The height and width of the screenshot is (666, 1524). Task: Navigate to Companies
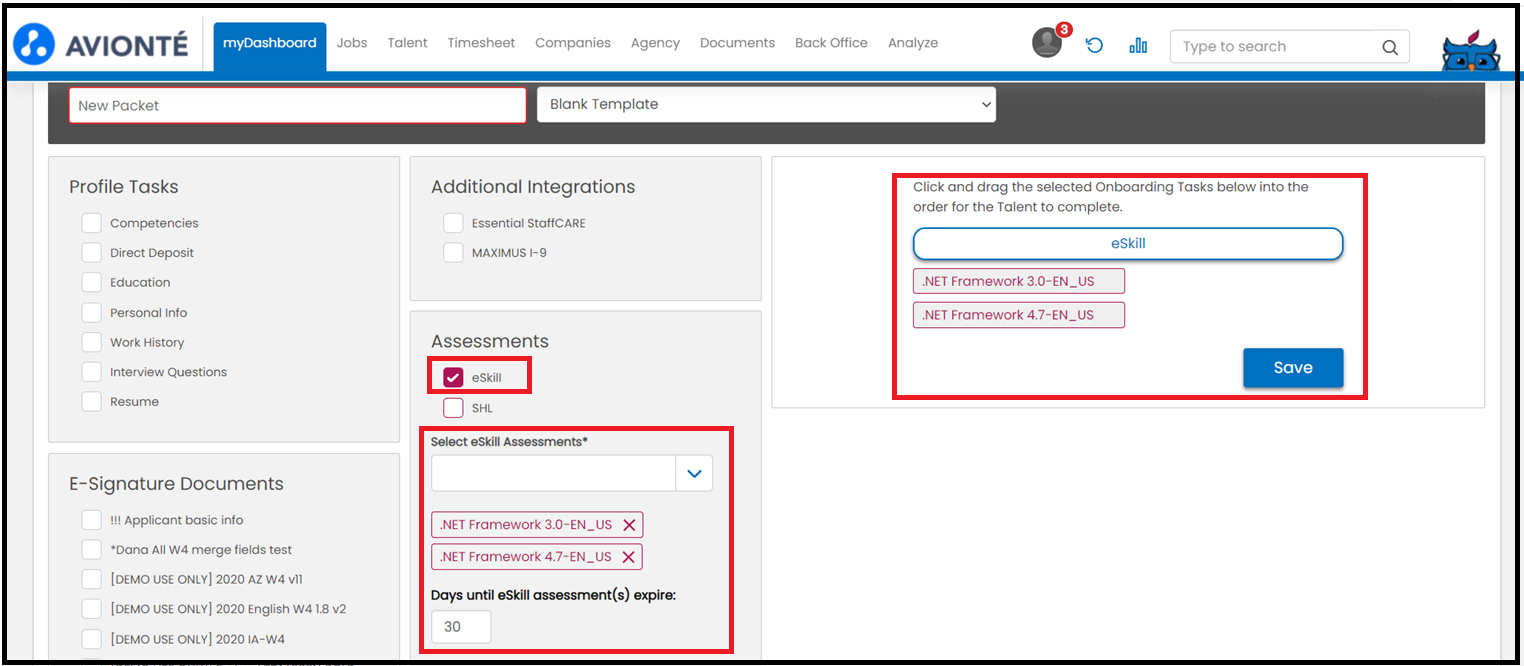click(x=573, y=43)
